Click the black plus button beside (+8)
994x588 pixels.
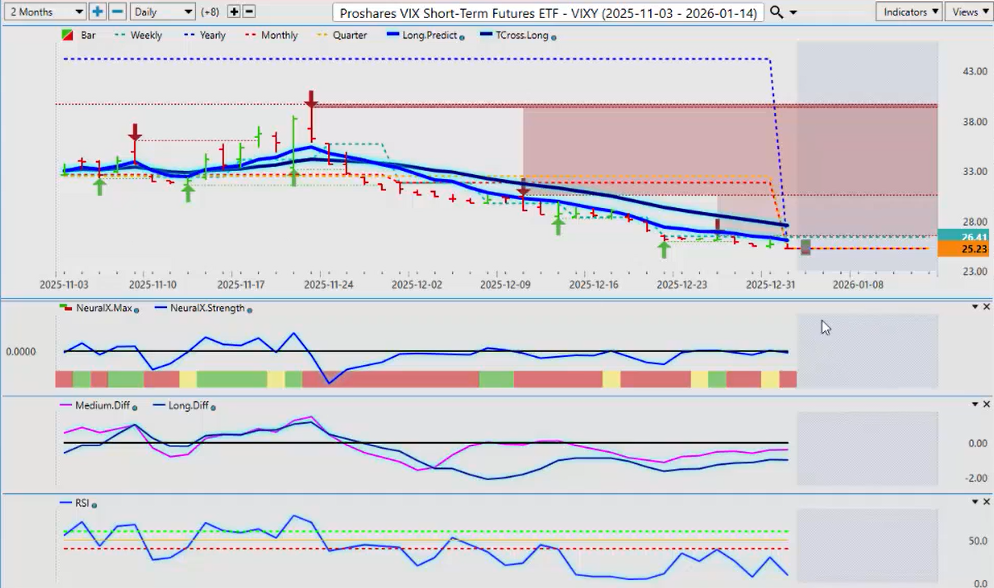(234, 12)
